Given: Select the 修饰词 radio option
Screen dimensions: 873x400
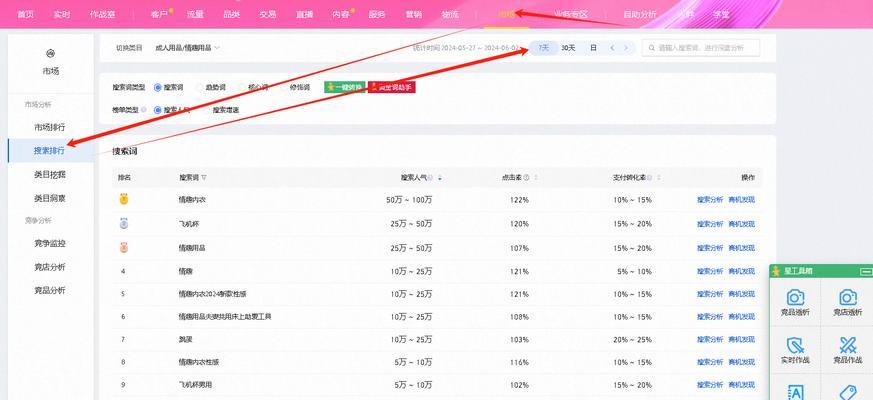Looking at the screenshot, I should (283, 87).
